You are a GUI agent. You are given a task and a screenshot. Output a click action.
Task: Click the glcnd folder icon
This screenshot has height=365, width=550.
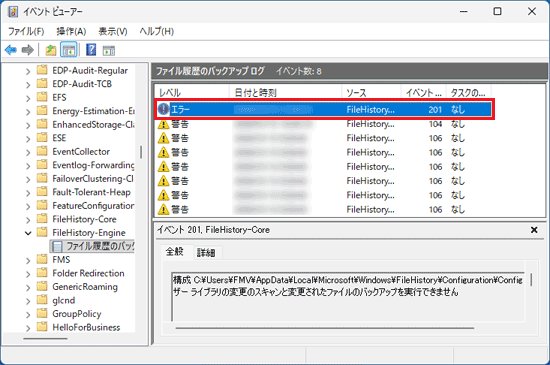coord(42,300)
